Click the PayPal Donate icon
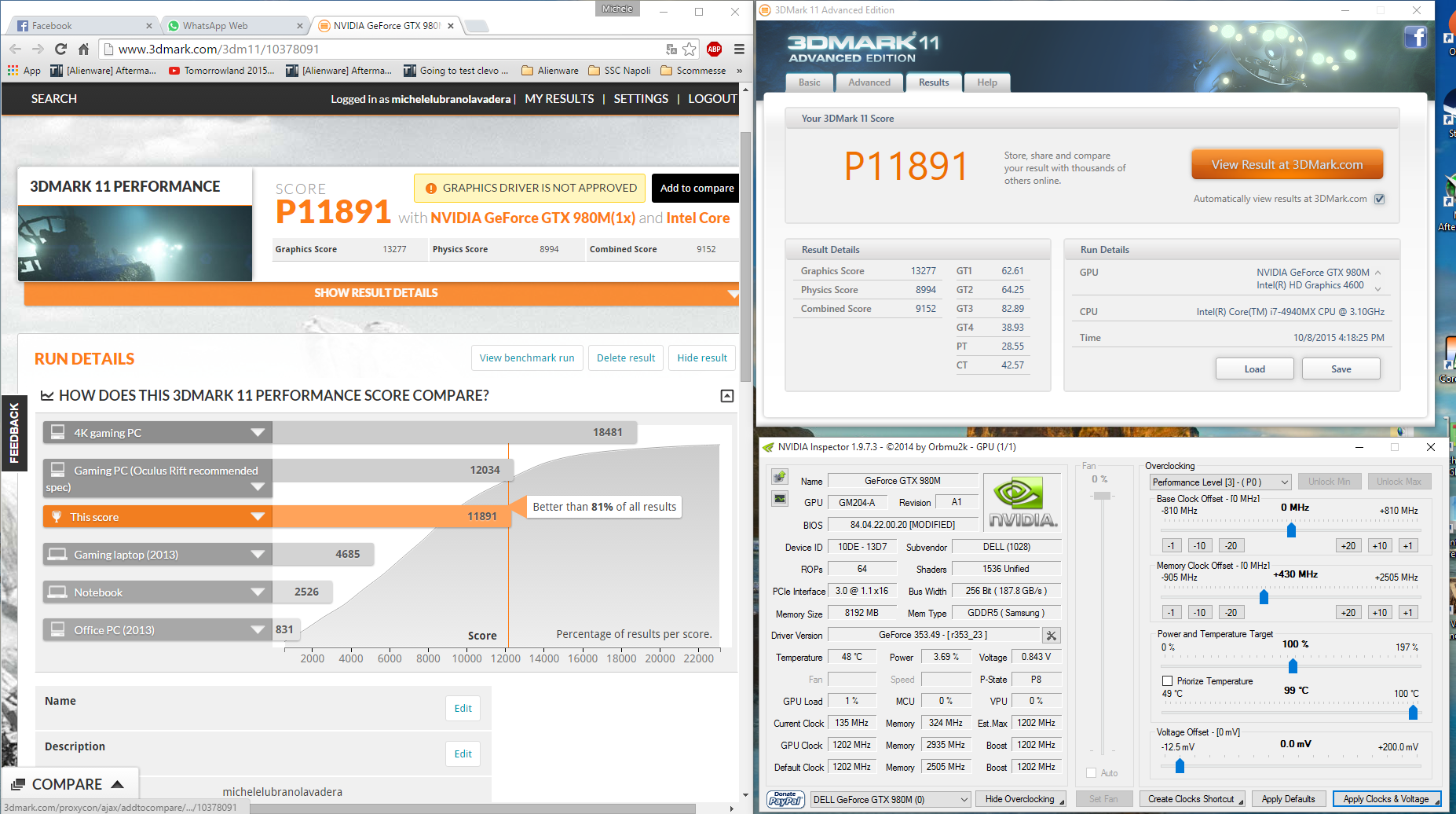The image size is (1456, 814). click(x=785, y=799)
